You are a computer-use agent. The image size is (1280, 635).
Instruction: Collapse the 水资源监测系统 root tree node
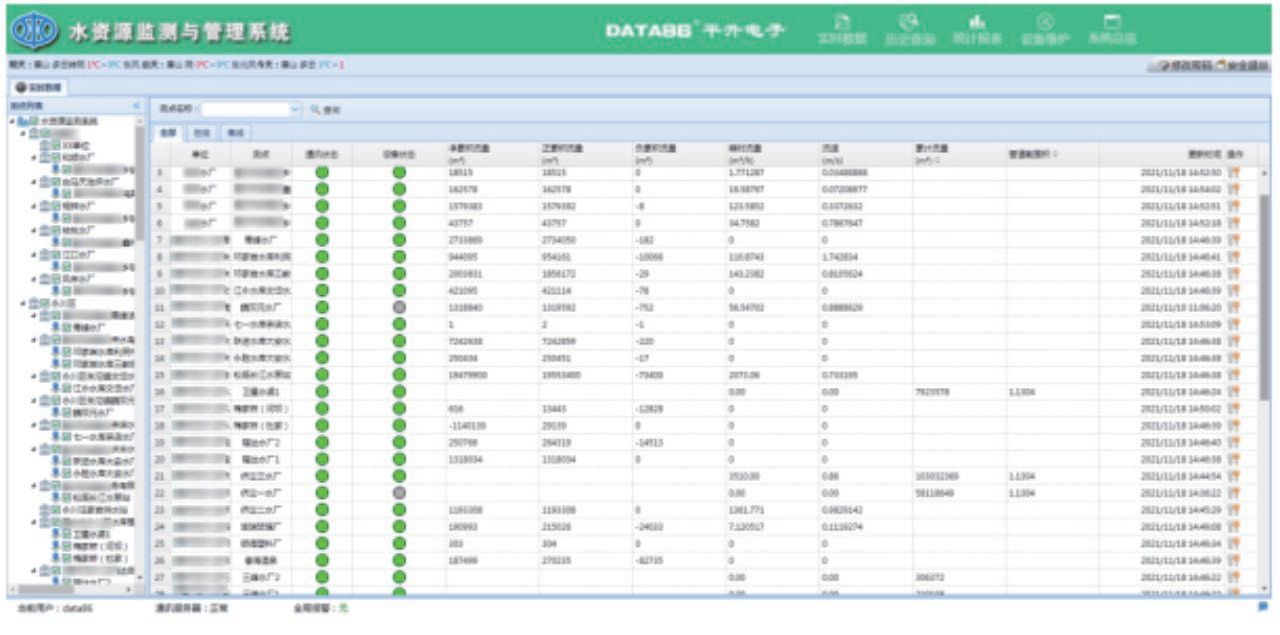click(x=12, y=121)
